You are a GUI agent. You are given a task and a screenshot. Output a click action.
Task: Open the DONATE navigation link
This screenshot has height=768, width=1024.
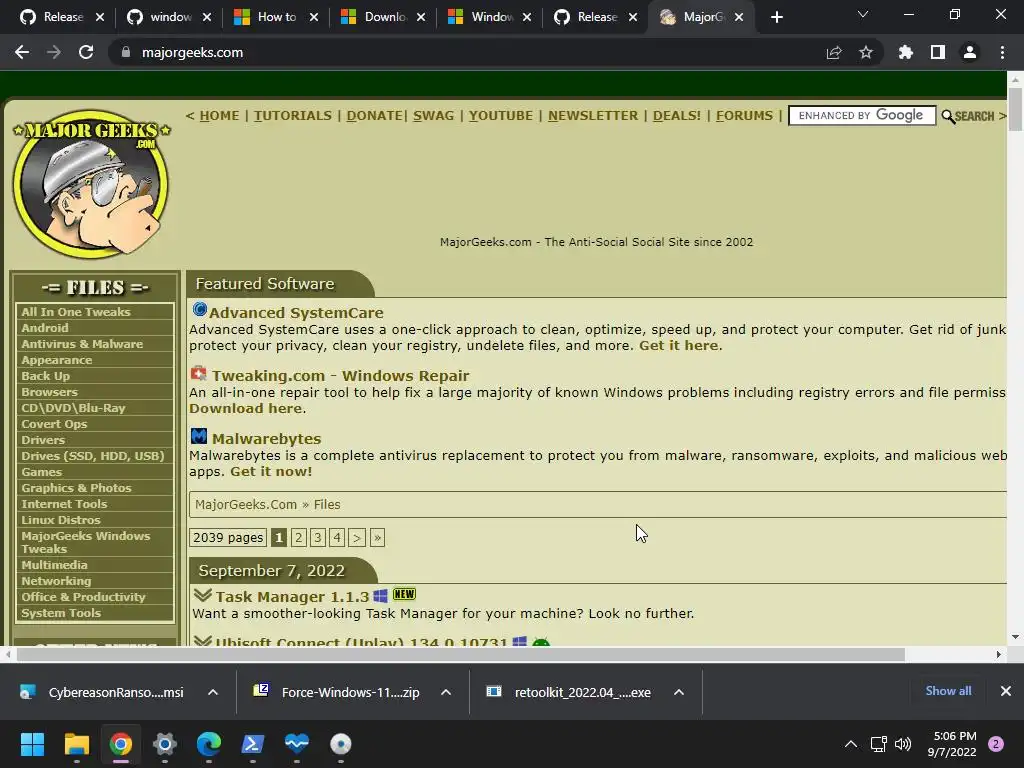pyautogui.click(x=375, y=116)
